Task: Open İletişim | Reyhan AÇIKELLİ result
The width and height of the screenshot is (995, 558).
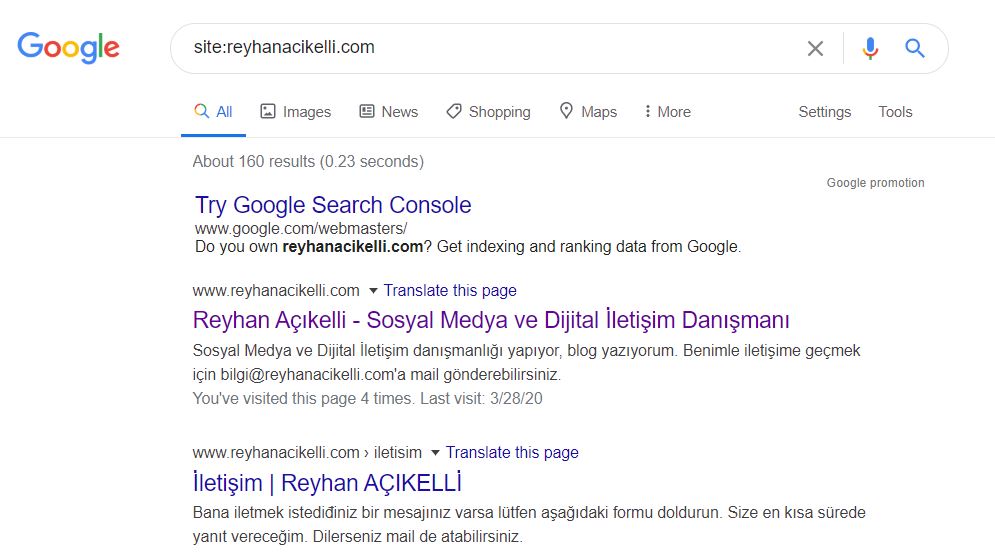Action: click(327, 483)
